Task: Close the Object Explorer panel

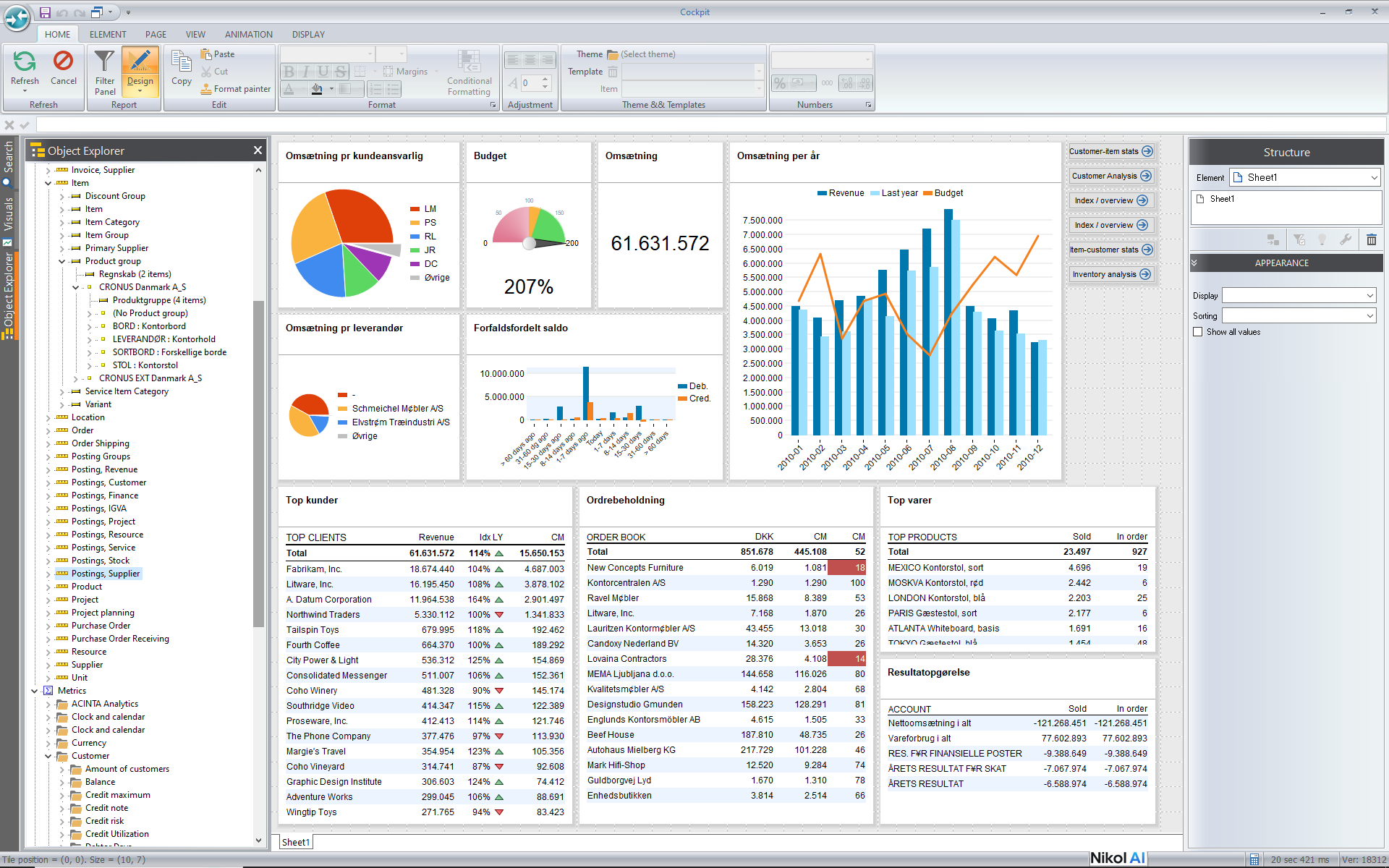Action: click(x=258, y=150)
